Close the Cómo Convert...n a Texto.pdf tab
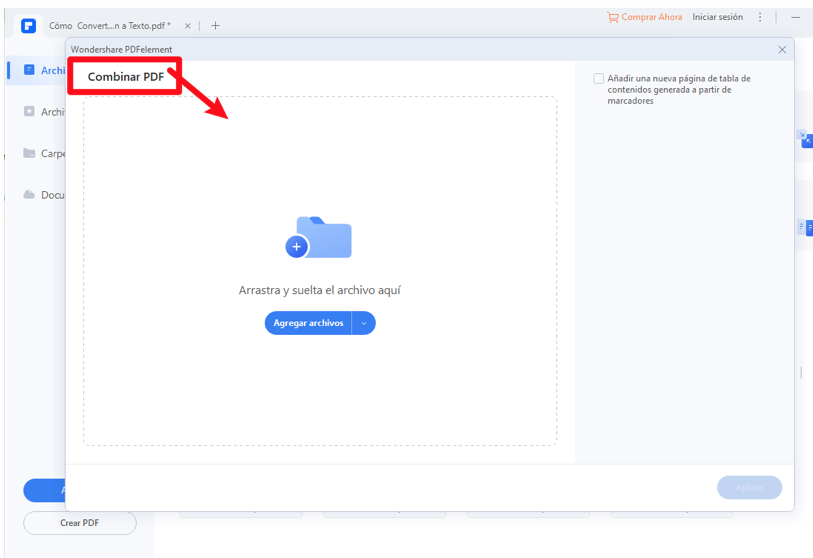This screenshot has height=558, width=813. click(x=188, y=26)
